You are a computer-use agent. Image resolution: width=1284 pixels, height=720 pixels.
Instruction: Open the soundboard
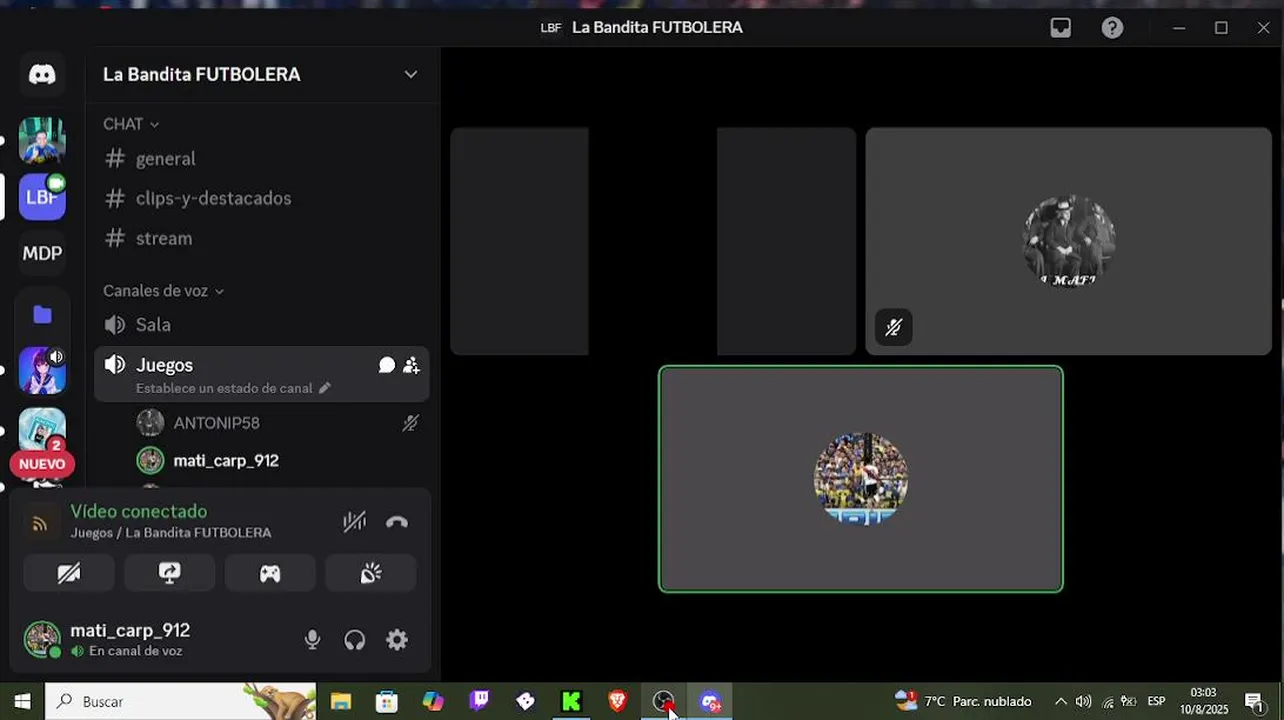[x=371, y=573]
